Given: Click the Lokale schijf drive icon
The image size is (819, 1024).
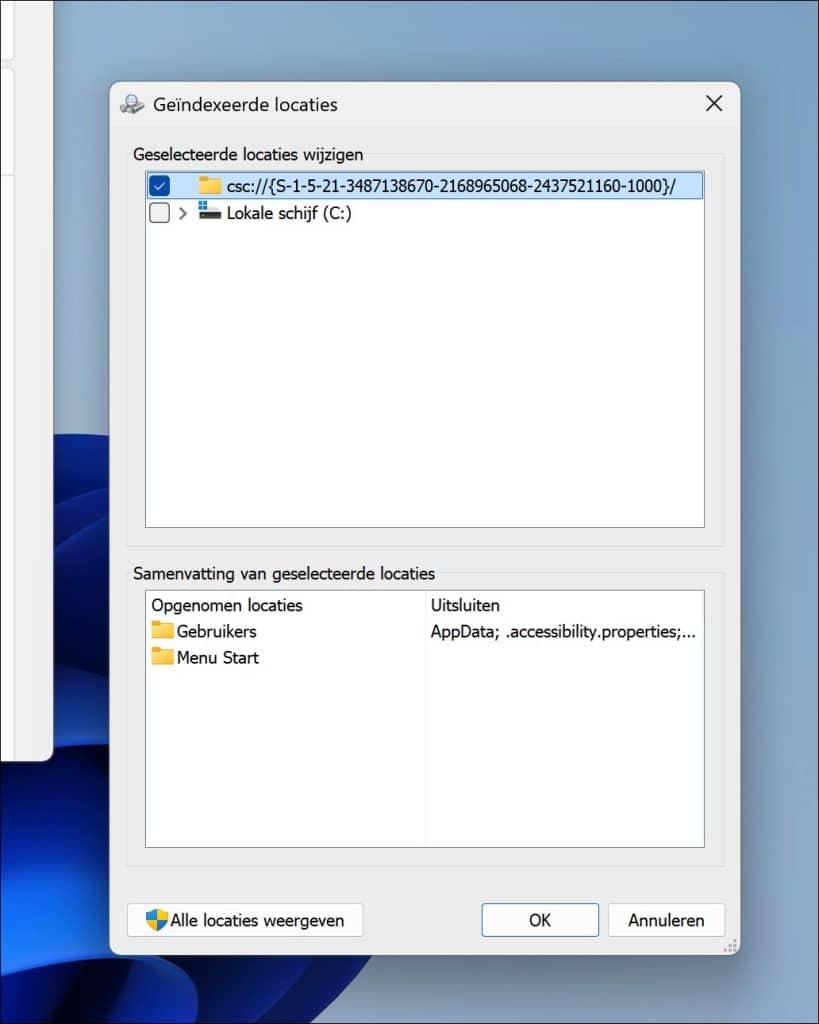Looking at the screenshot, I should click(x=210, y=211).
